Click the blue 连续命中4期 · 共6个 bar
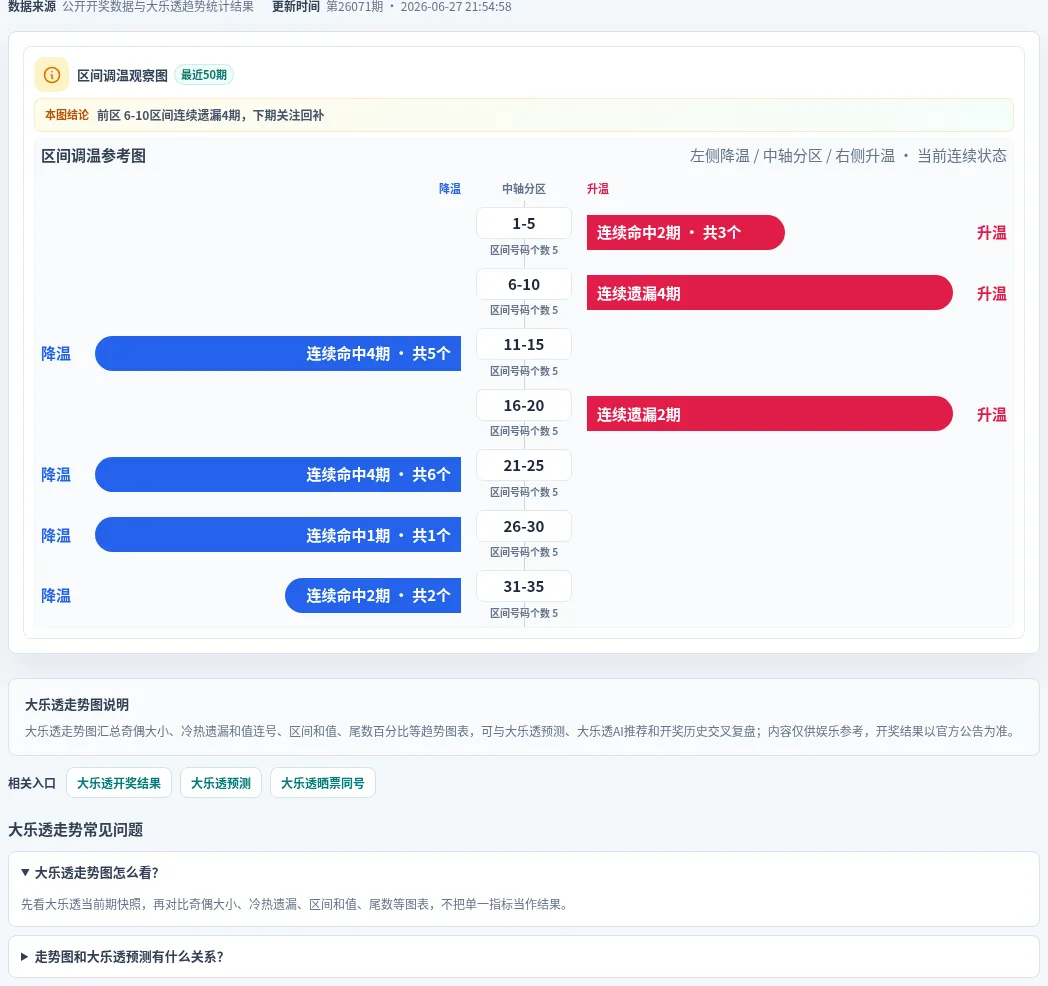1048x986 pixels. tap(278, 475)
